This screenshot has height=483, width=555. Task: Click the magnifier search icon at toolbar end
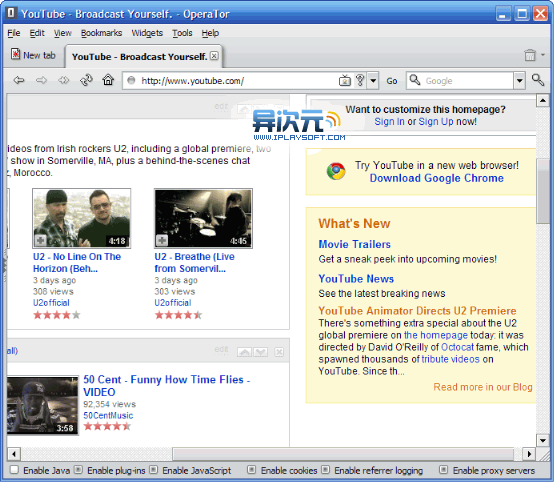point(538,80)
